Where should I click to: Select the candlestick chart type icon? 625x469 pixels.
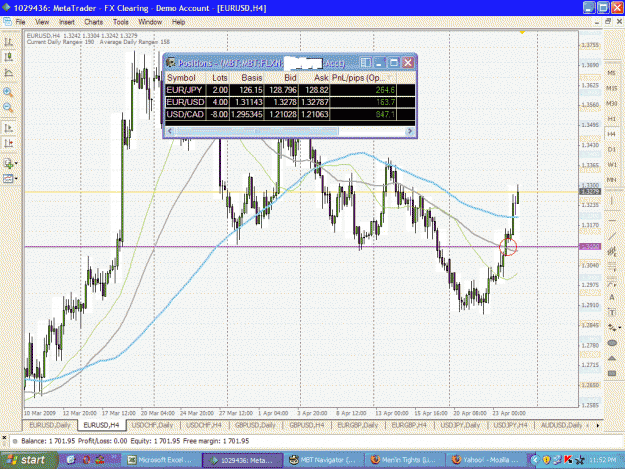click(8, 57)
